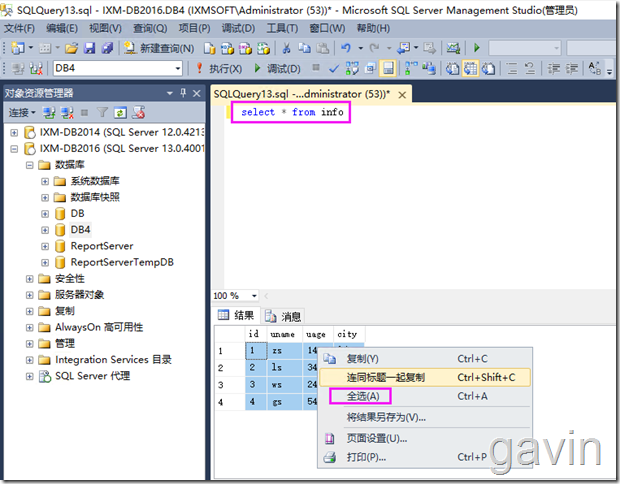Image resolution: width=620 pixels, height=484 pixels.
Task: Click the Parse checkmark icon
Action: (x=334, y=68)
